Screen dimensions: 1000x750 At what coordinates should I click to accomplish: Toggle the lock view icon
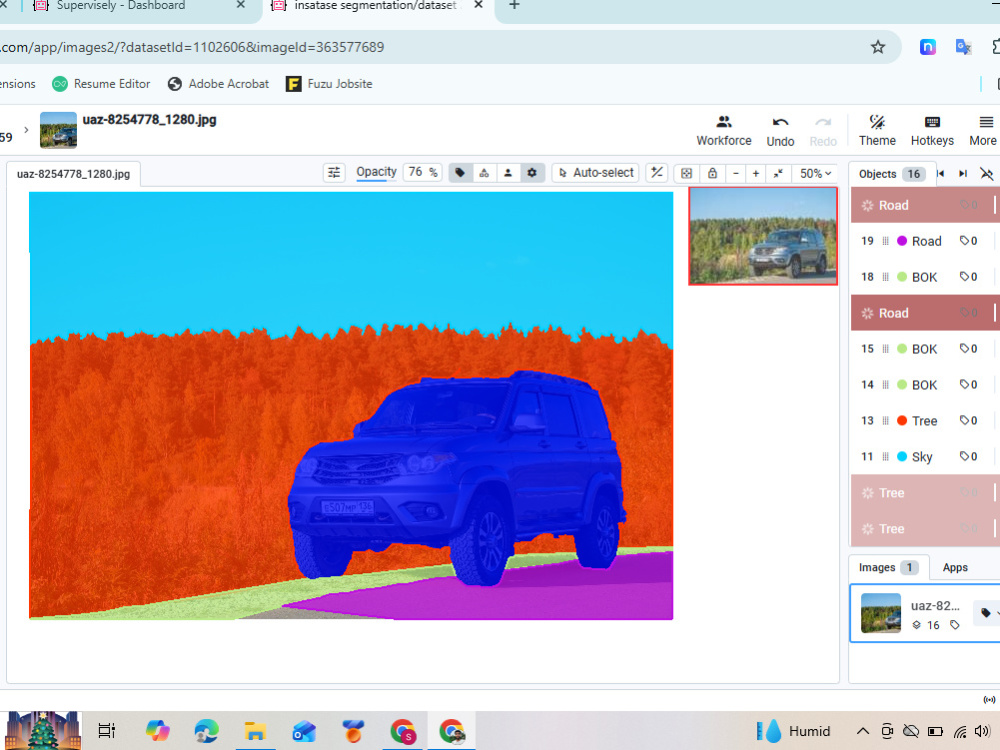[x=712, y=173]
